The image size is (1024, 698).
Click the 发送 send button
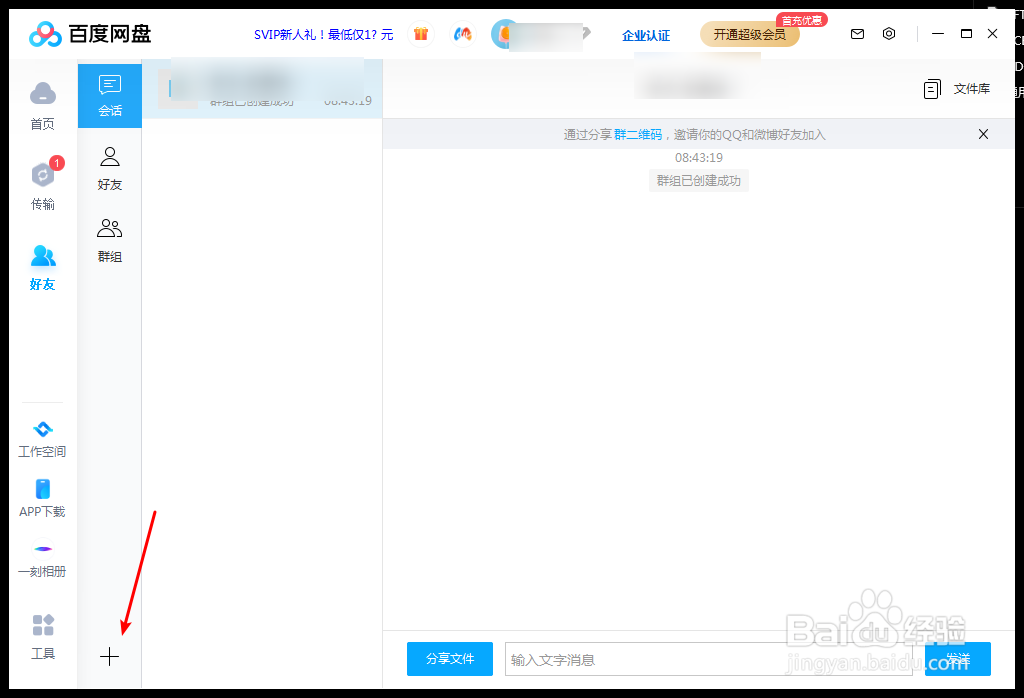pyautogui.click(x=956, y=659)
